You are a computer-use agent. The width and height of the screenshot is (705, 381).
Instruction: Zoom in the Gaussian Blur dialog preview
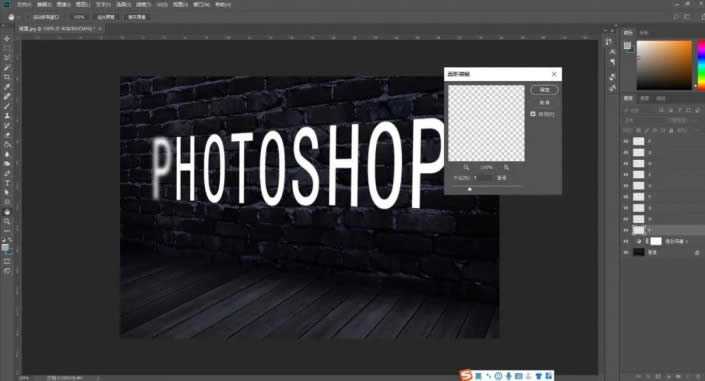[506, 167]
